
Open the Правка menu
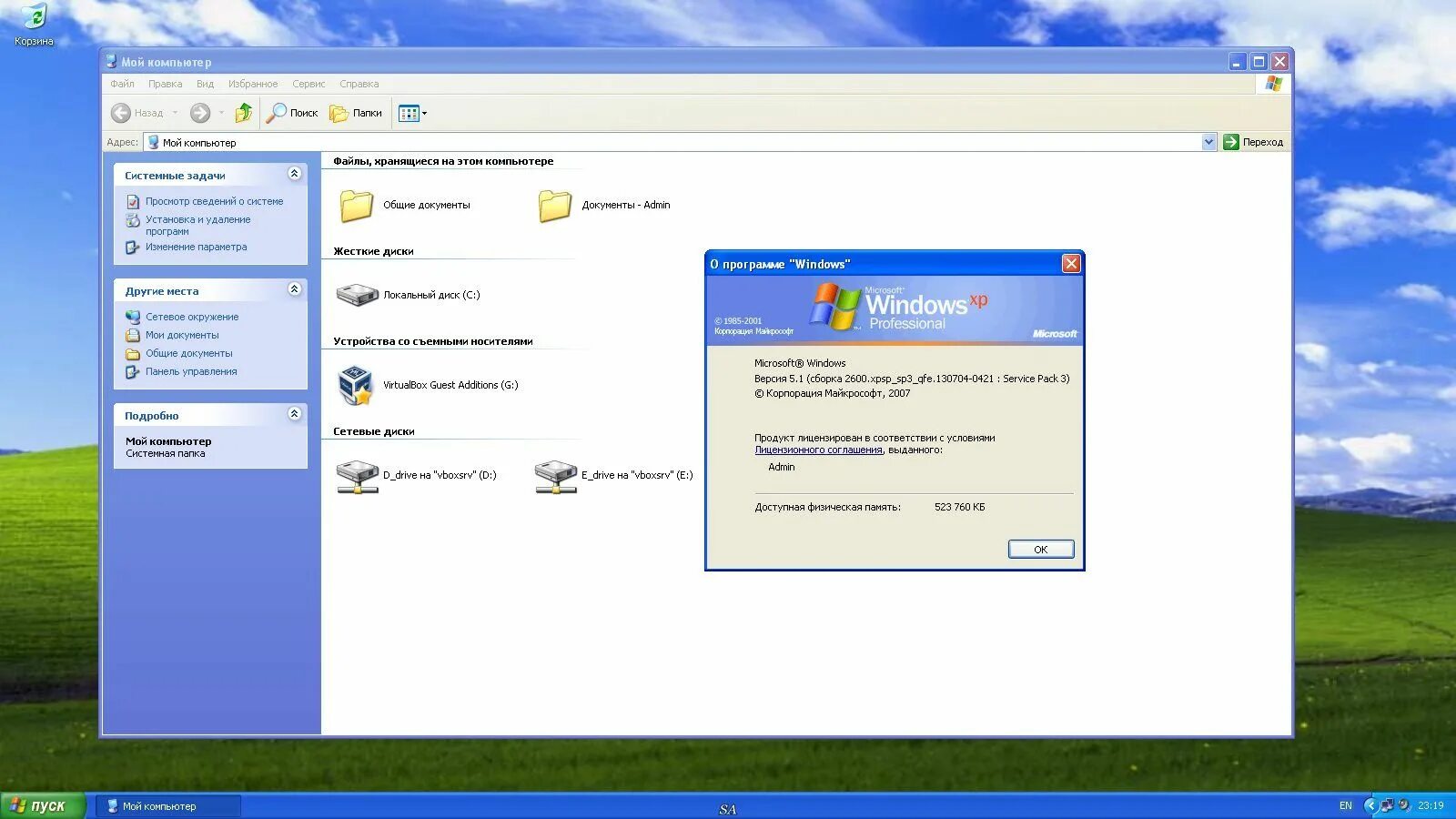coord(165,84)
